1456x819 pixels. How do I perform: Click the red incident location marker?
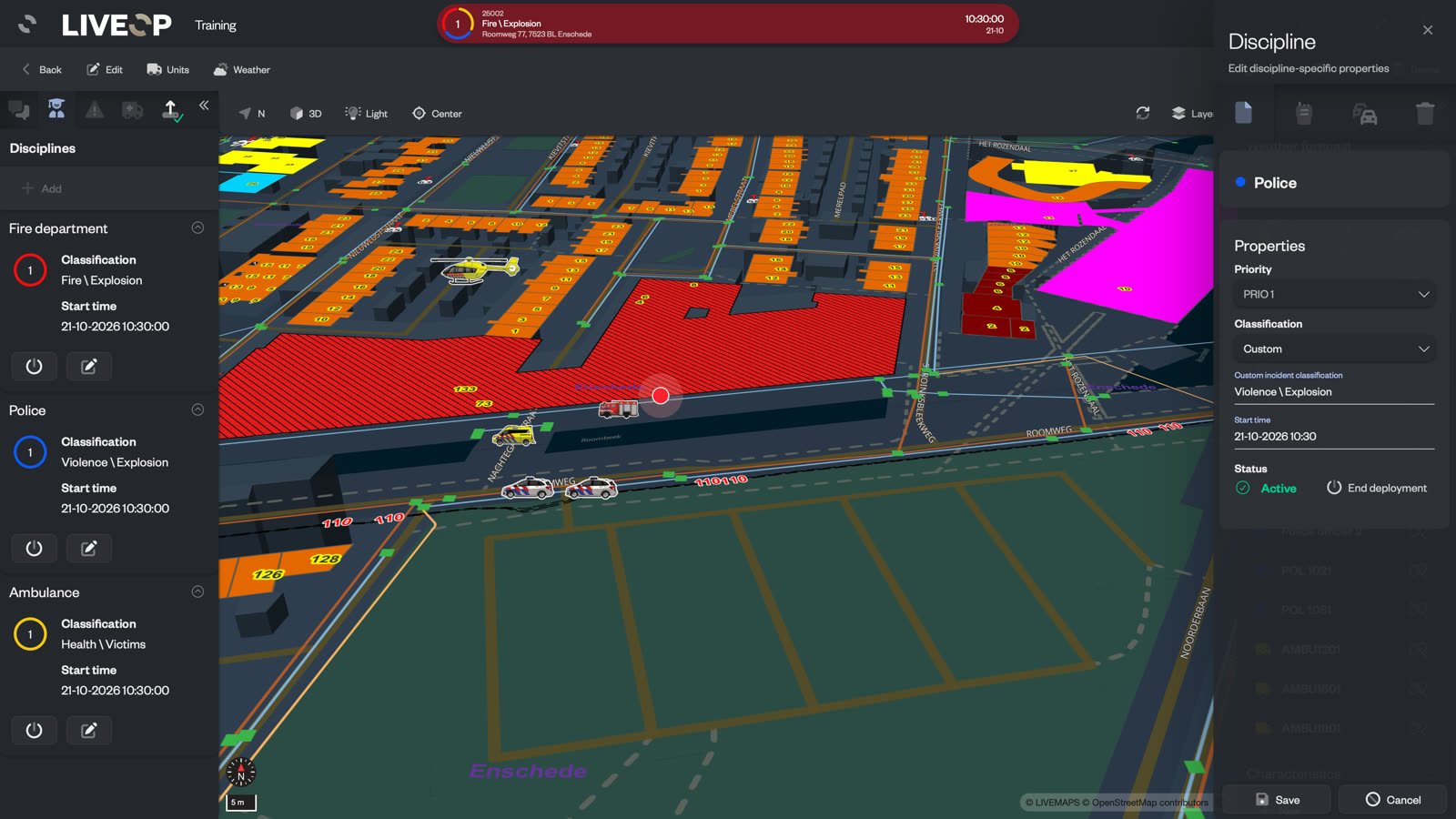point(661,396)
